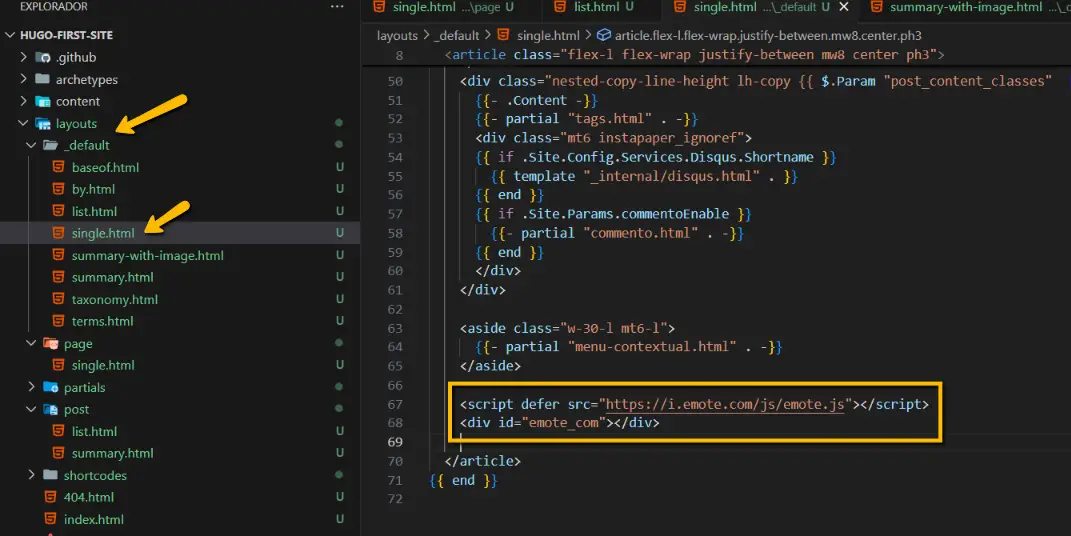Click the emote.js script URL
1071x536 pixels.
pos(725,404)
